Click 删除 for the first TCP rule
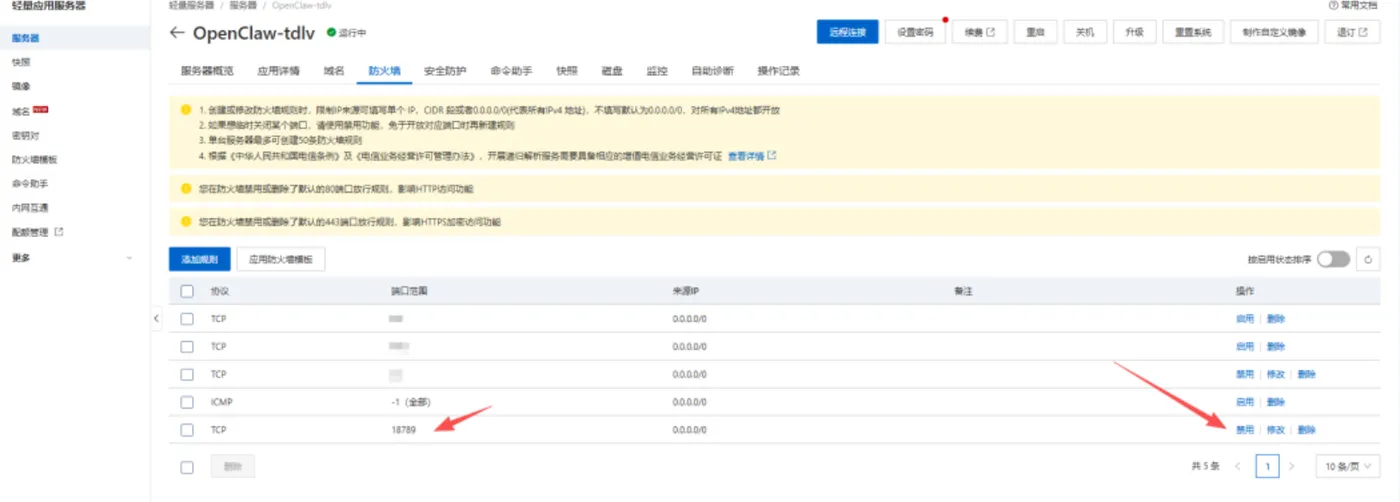The image size is (1400, 502). click(1275, 318)
